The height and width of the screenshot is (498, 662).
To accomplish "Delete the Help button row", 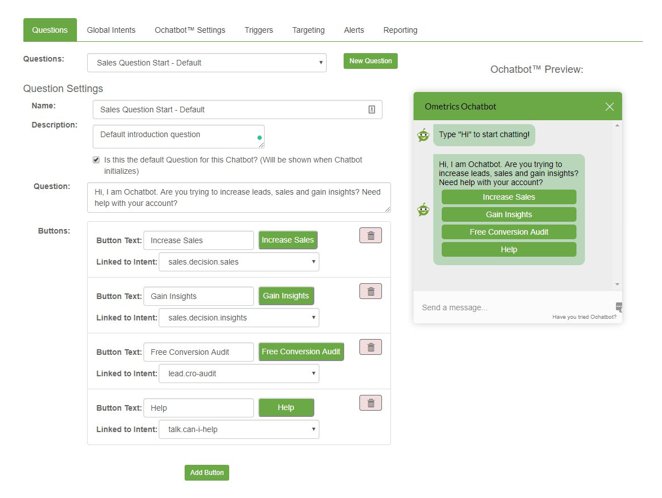I will coord(370,403).
